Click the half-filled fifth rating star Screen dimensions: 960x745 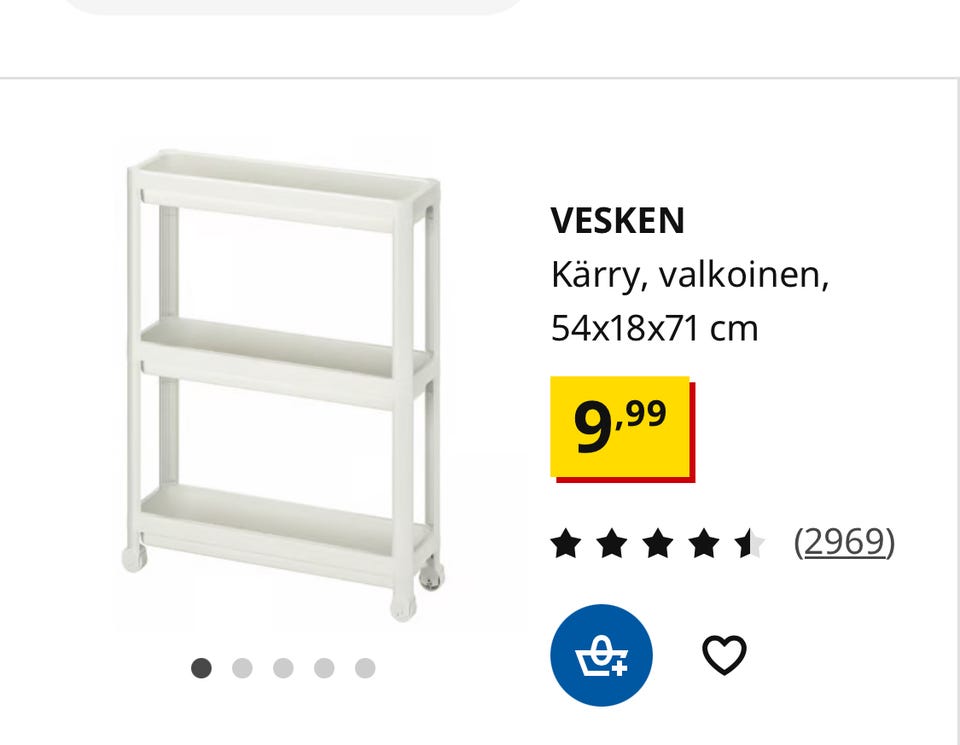751,544
